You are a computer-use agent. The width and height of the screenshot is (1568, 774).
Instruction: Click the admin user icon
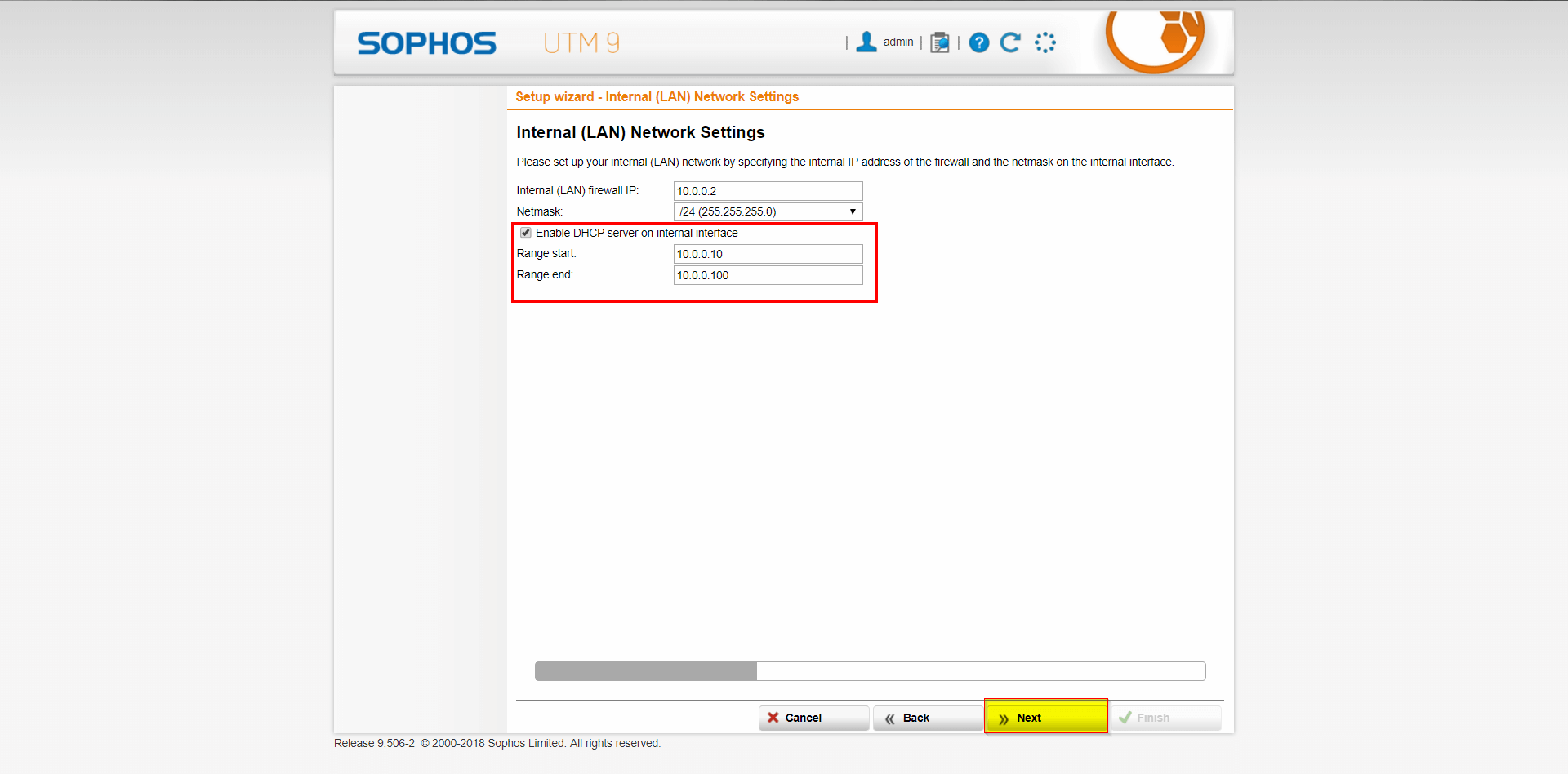point(866,42)
